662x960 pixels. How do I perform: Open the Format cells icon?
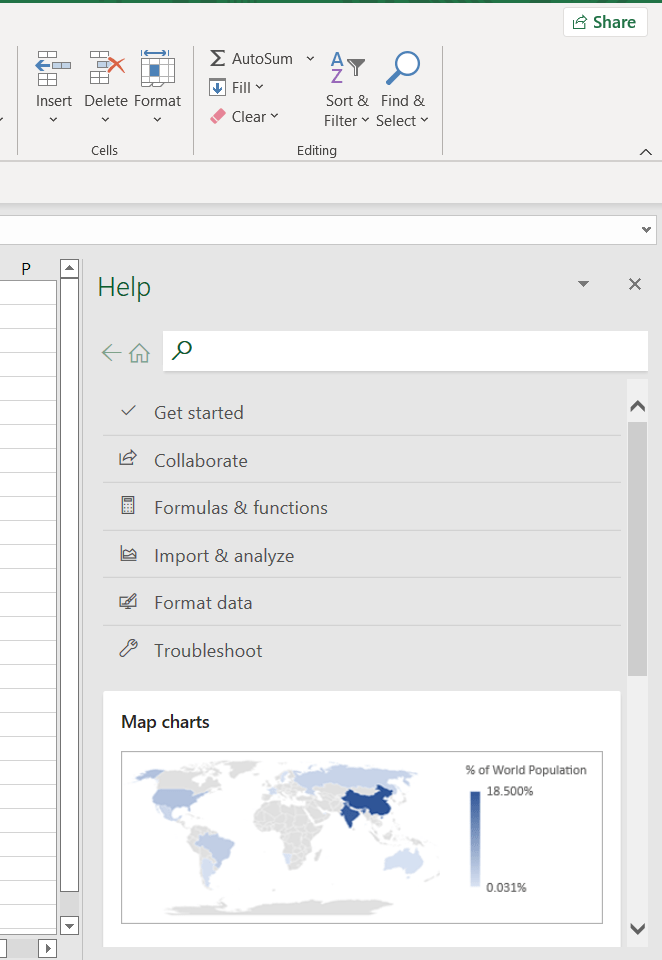(157, 69)
